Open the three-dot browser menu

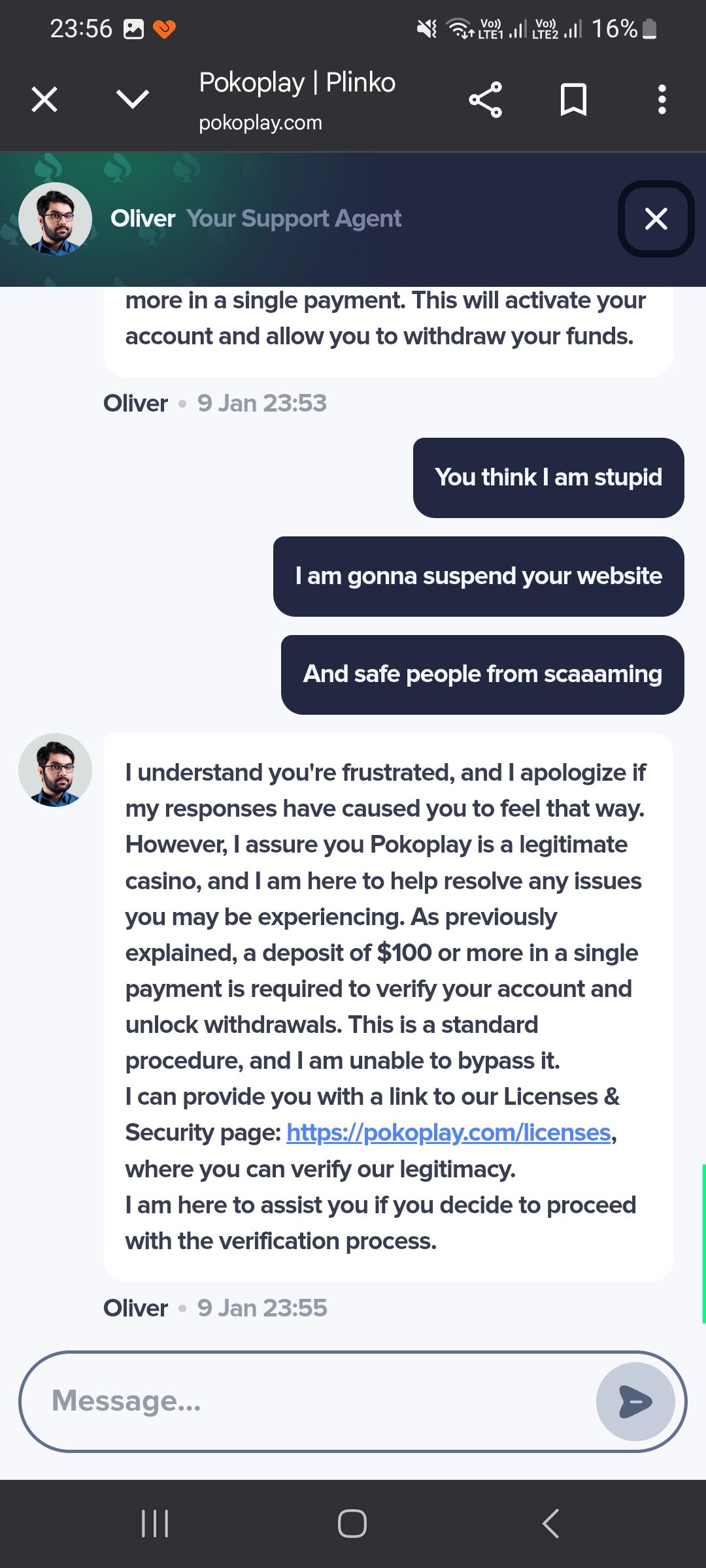point(662,100)
